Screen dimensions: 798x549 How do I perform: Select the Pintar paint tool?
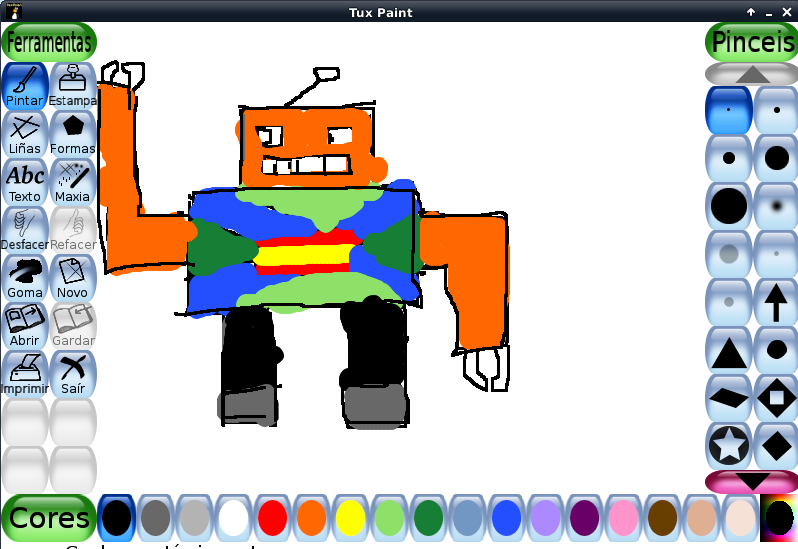pyautogui.click(x=24, y=85)
